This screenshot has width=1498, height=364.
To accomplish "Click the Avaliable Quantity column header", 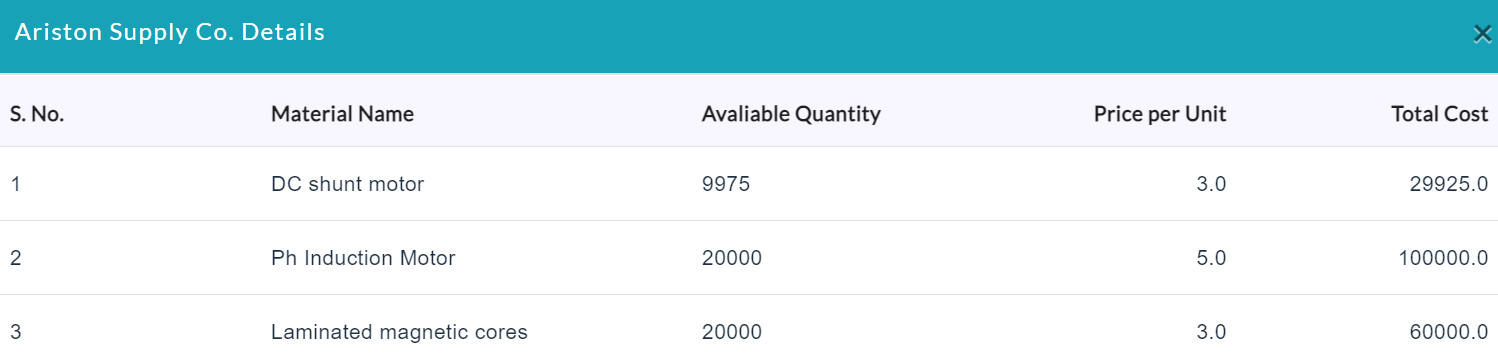I will click(791, 114).
